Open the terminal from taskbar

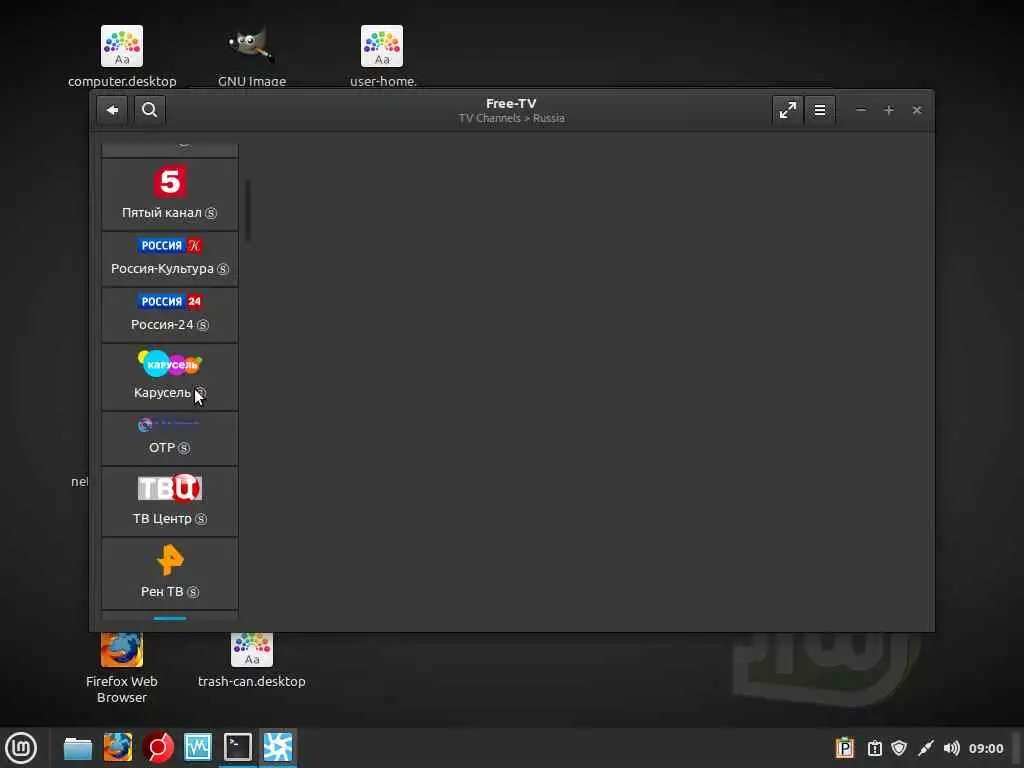tap(238, 748)
